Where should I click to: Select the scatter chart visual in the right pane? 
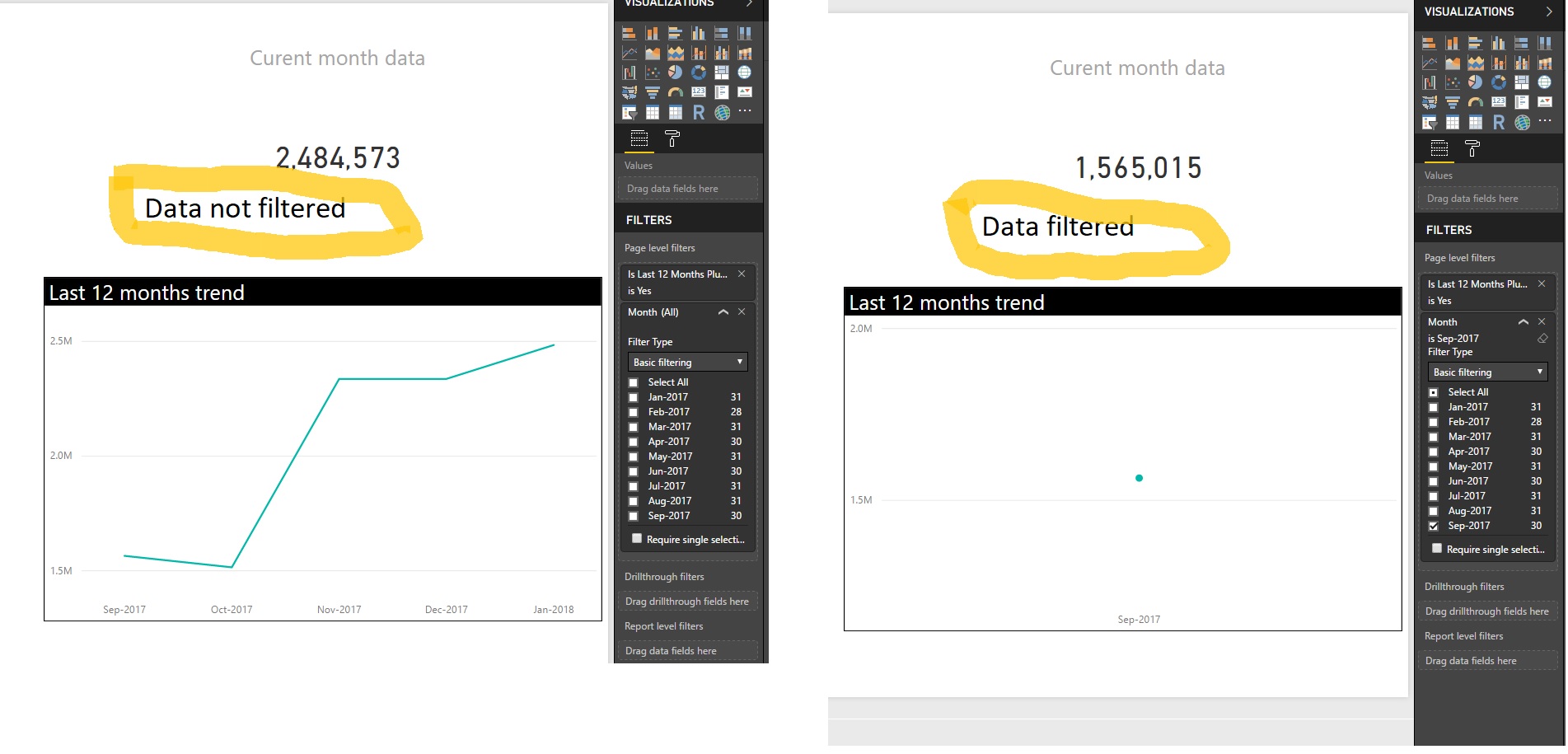1453,82
